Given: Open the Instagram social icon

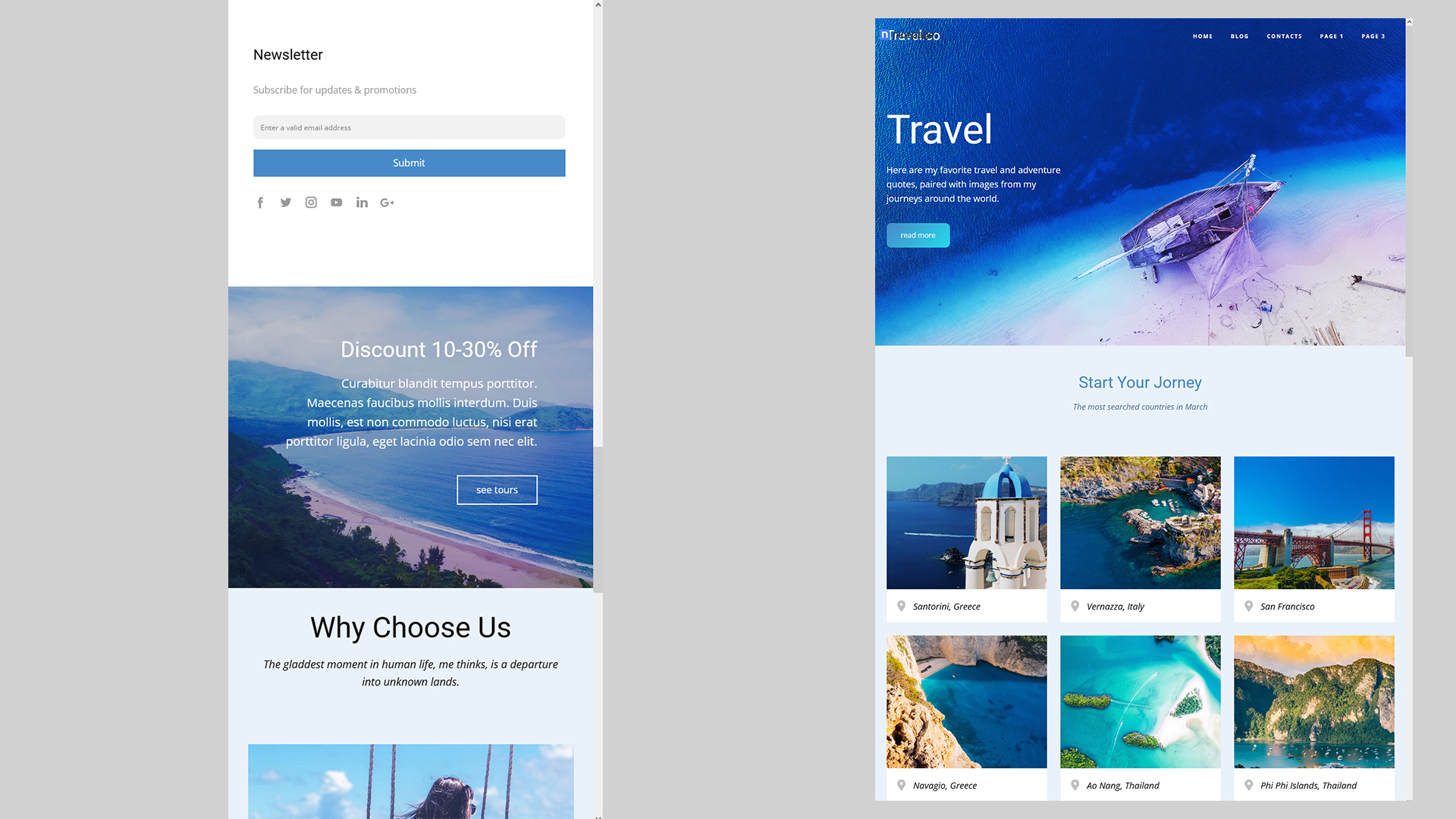Looking at the screenshot, I should pyautogui.click(x=311, y=202).
